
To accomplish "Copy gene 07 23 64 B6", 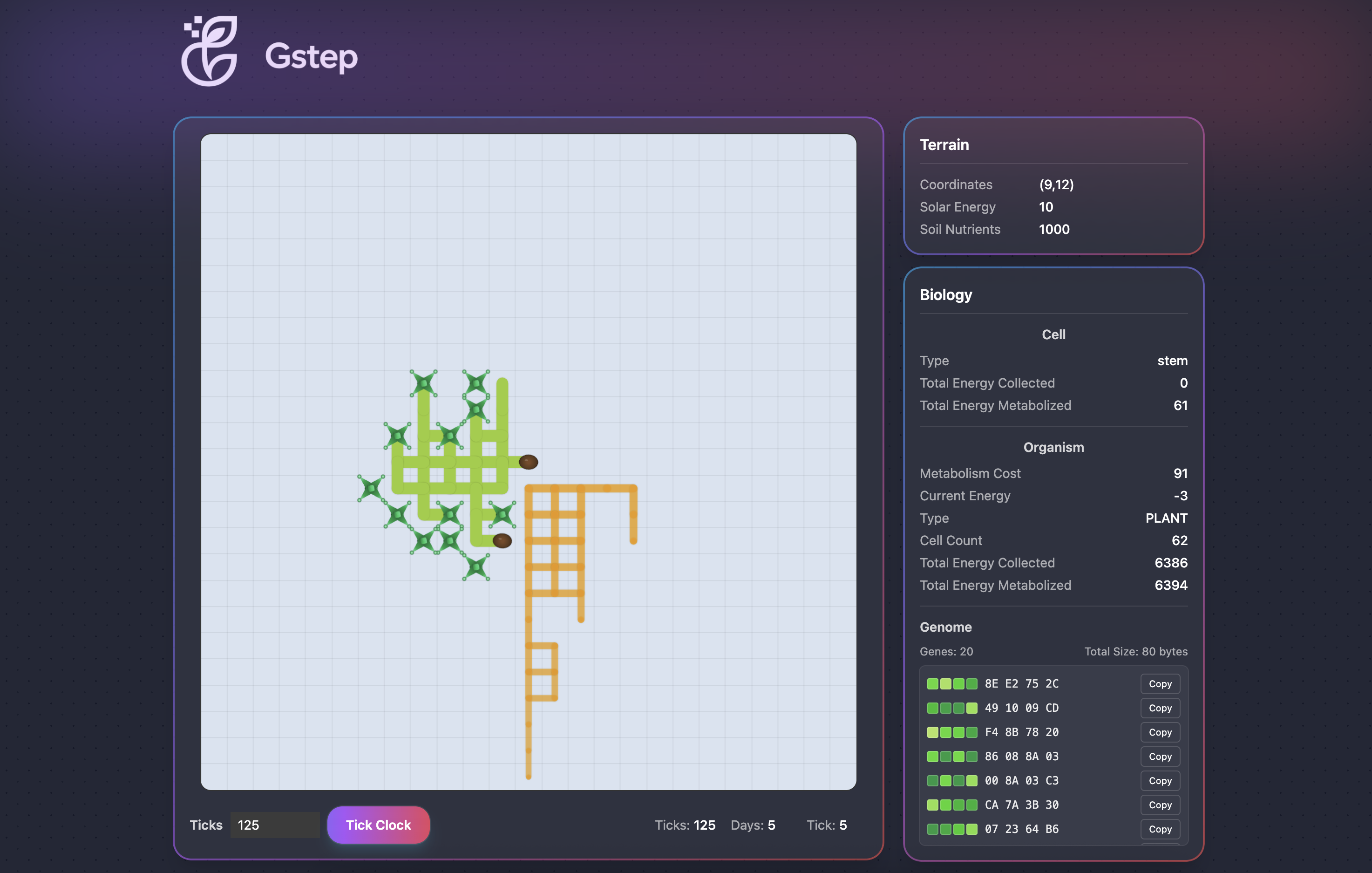I will click(x=1160, y=829).
